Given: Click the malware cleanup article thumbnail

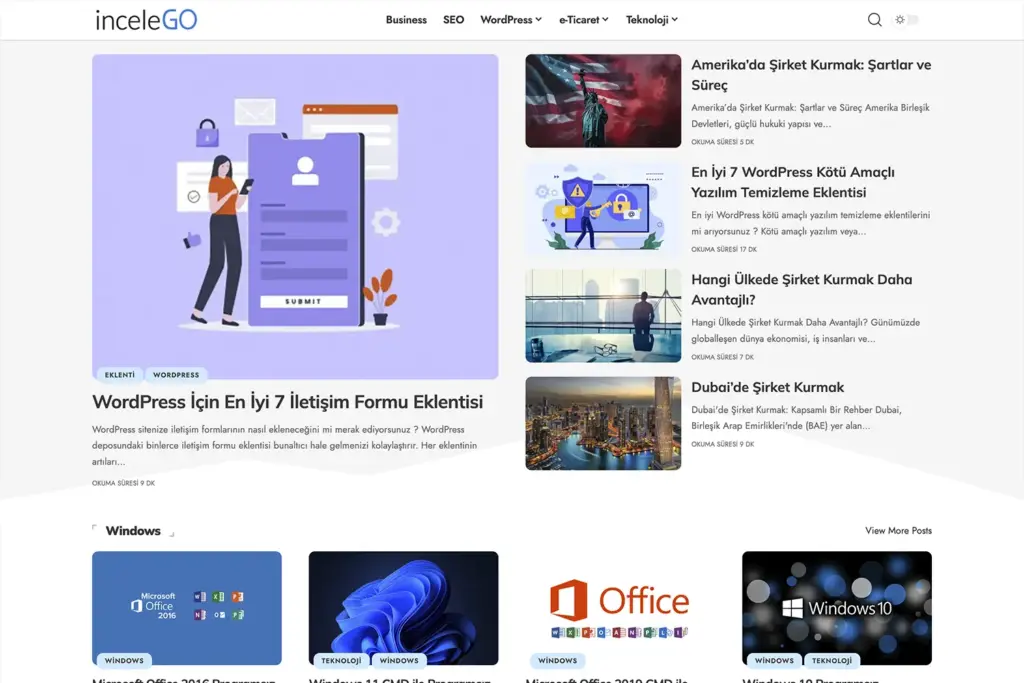Looking at the screenshot, I should pos(603,208).
